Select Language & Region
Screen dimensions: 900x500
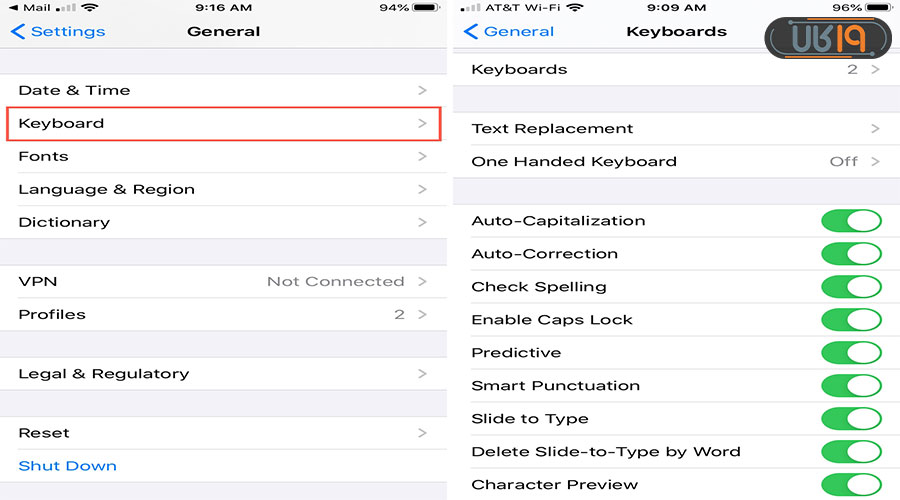[223, 190]
